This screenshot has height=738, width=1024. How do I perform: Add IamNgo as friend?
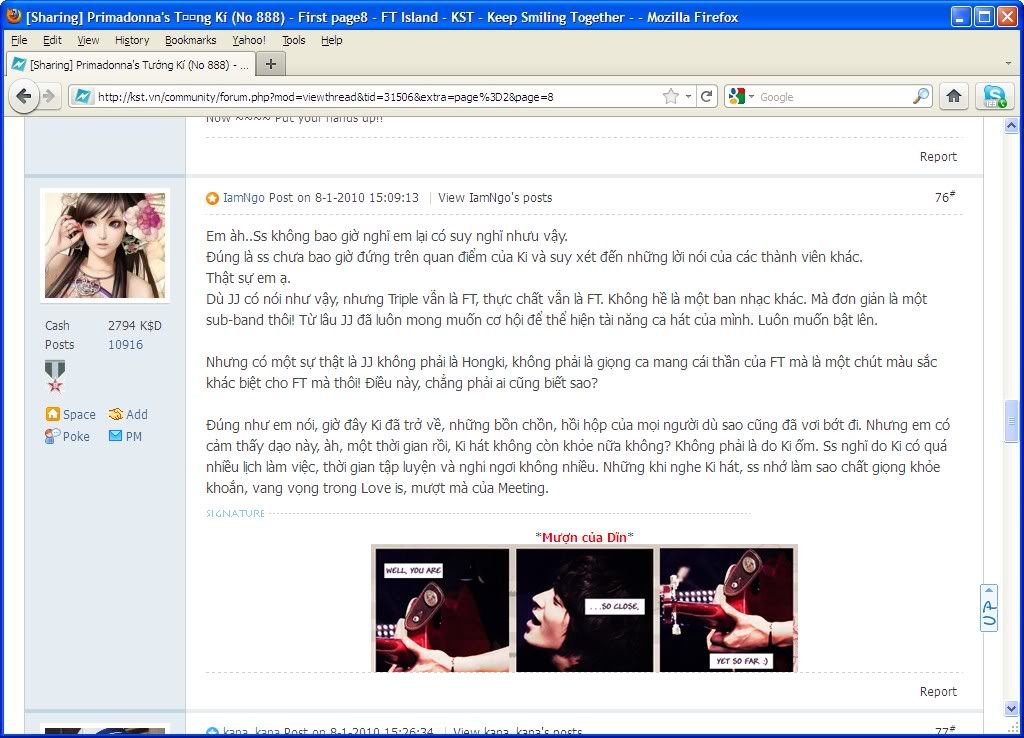click(x=129, y=414)
